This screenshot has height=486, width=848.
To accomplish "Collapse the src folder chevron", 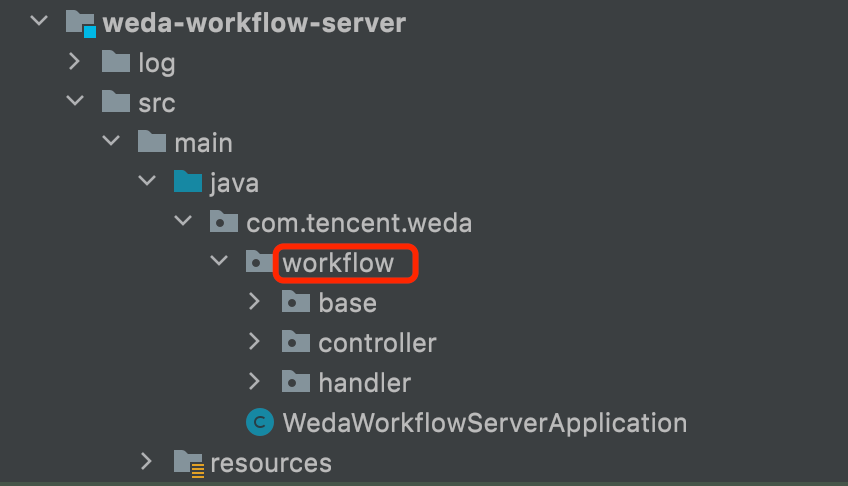I will point(75,101).
